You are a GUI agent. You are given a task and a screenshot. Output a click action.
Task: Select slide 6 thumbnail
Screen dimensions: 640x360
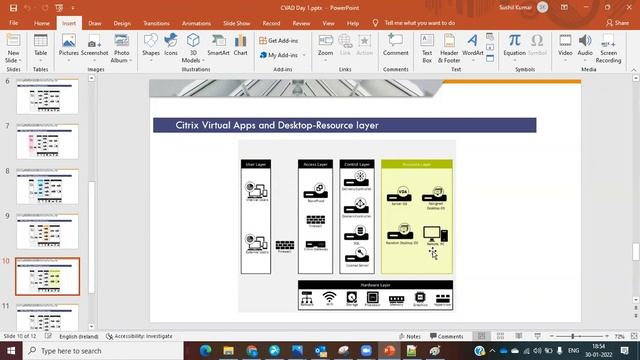47,97
